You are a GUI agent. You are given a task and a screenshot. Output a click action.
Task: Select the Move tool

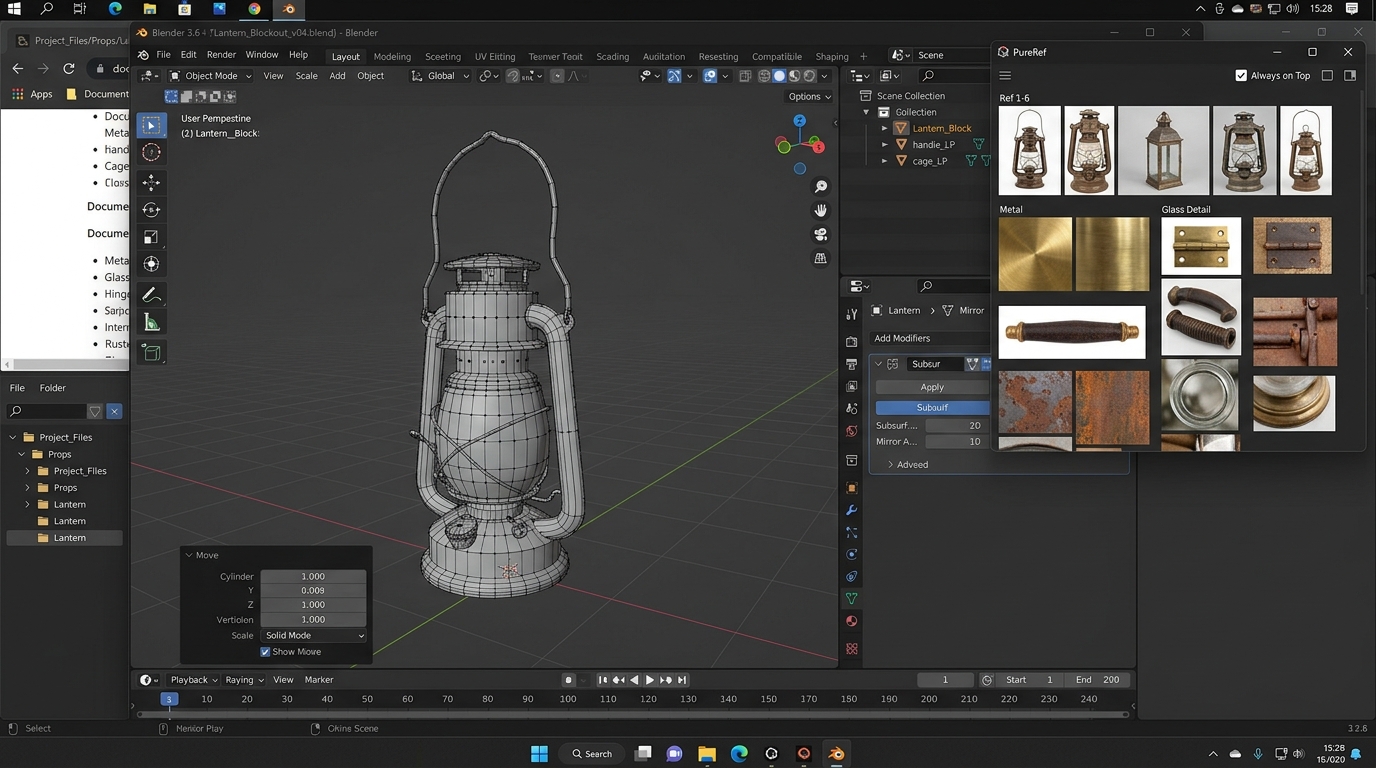click(x=151, y=182)
